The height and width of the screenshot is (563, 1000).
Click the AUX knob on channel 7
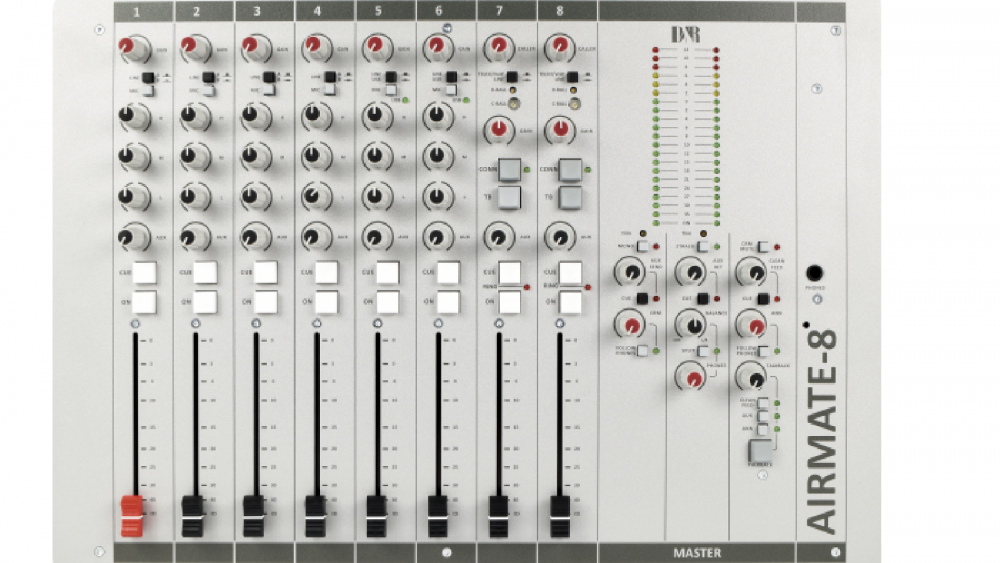tap(499, 237)
